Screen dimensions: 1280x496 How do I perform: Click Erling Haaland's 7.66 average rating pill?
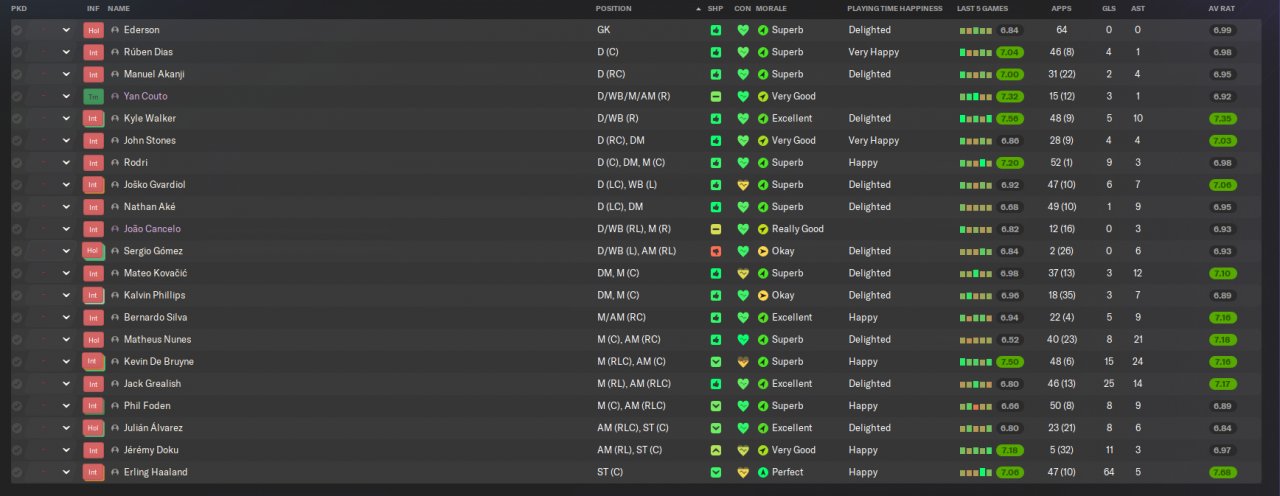coord(1222,472)
